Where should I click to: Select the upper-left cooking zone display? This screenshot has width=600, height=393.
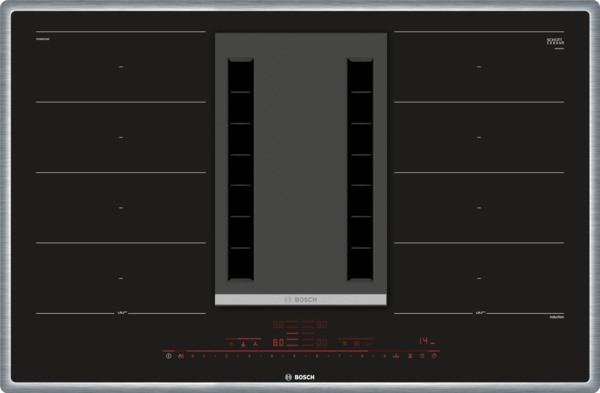click(x=278, y=325)
